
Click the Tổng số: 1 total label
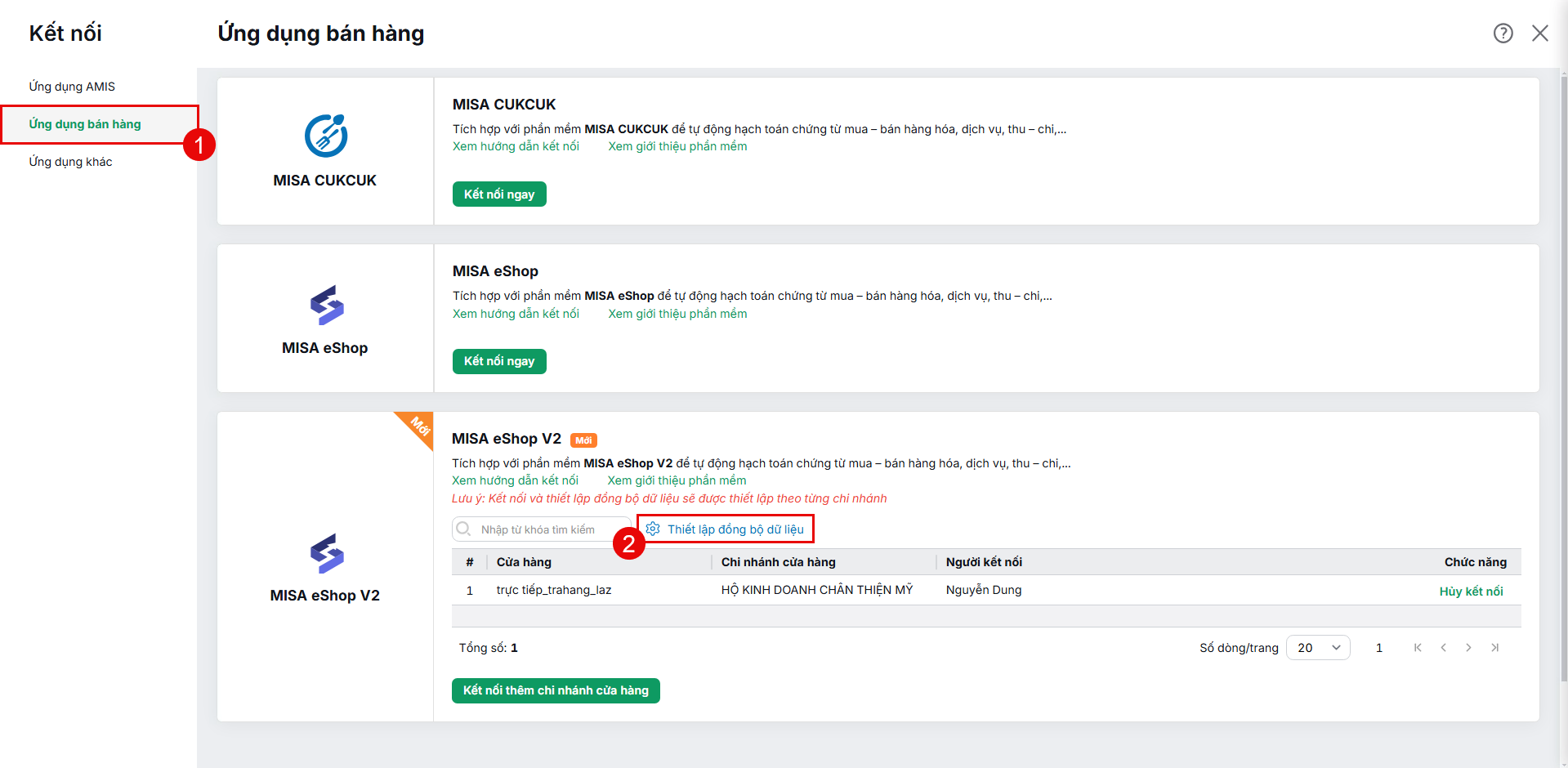[x=488, y=648]
